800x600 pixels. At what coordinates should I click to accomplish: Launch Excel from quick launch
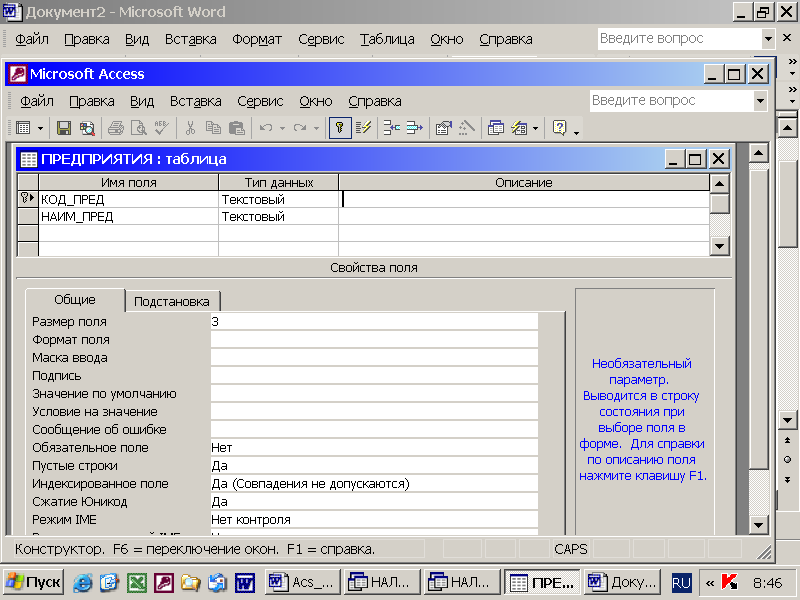137,582
